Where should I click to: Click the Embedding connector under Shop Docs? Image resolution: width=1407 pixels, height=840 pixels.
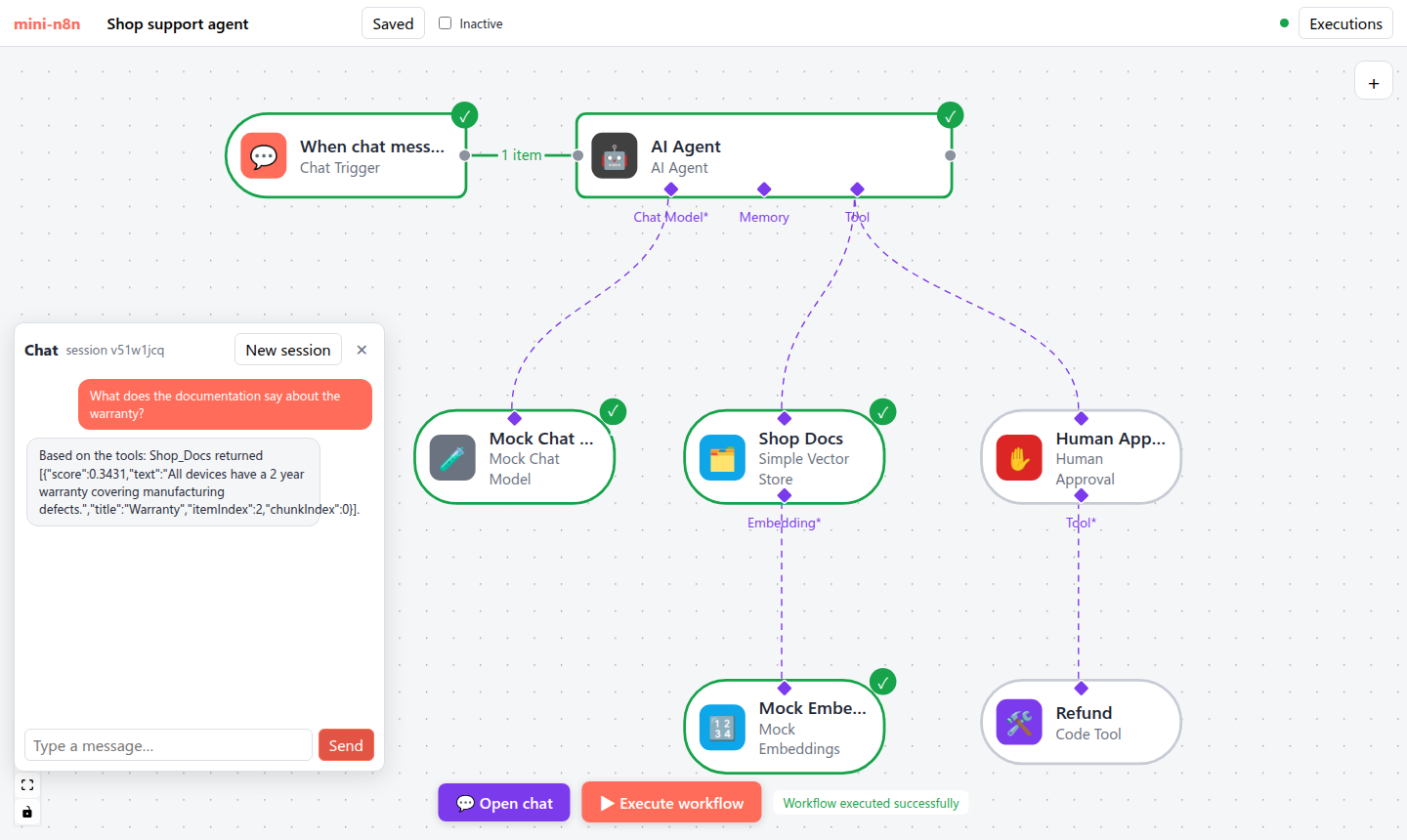click(784, 496)
